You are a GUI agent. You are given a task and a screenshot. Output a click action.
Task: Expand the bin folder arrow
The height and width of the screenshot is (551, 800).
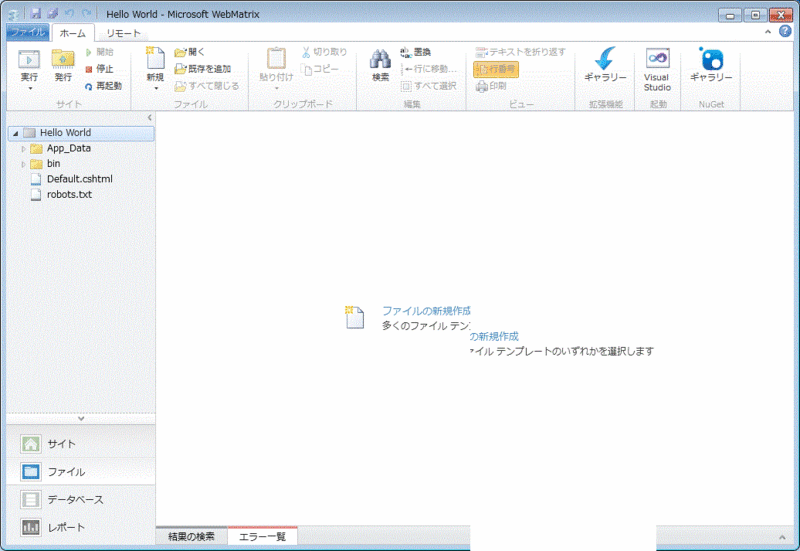click(x=23, y=164)
